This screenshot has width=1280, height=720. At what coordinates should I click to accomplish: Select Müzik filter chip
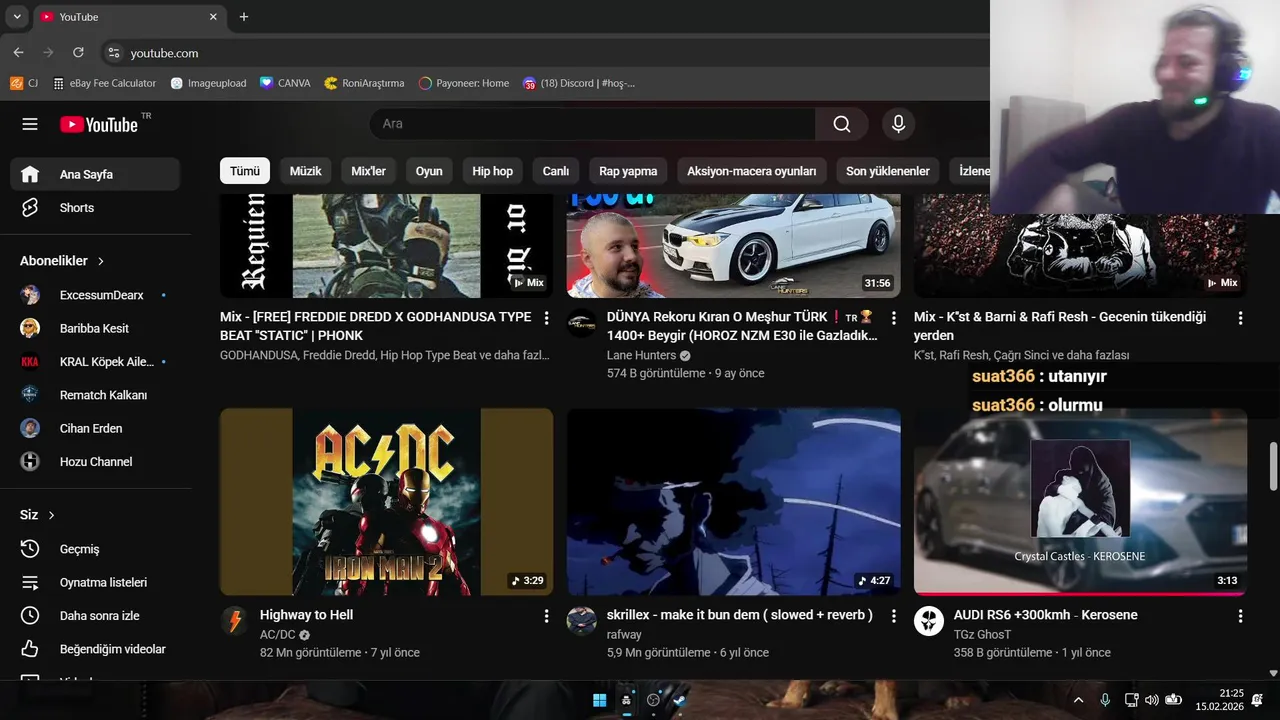point(306,171)
